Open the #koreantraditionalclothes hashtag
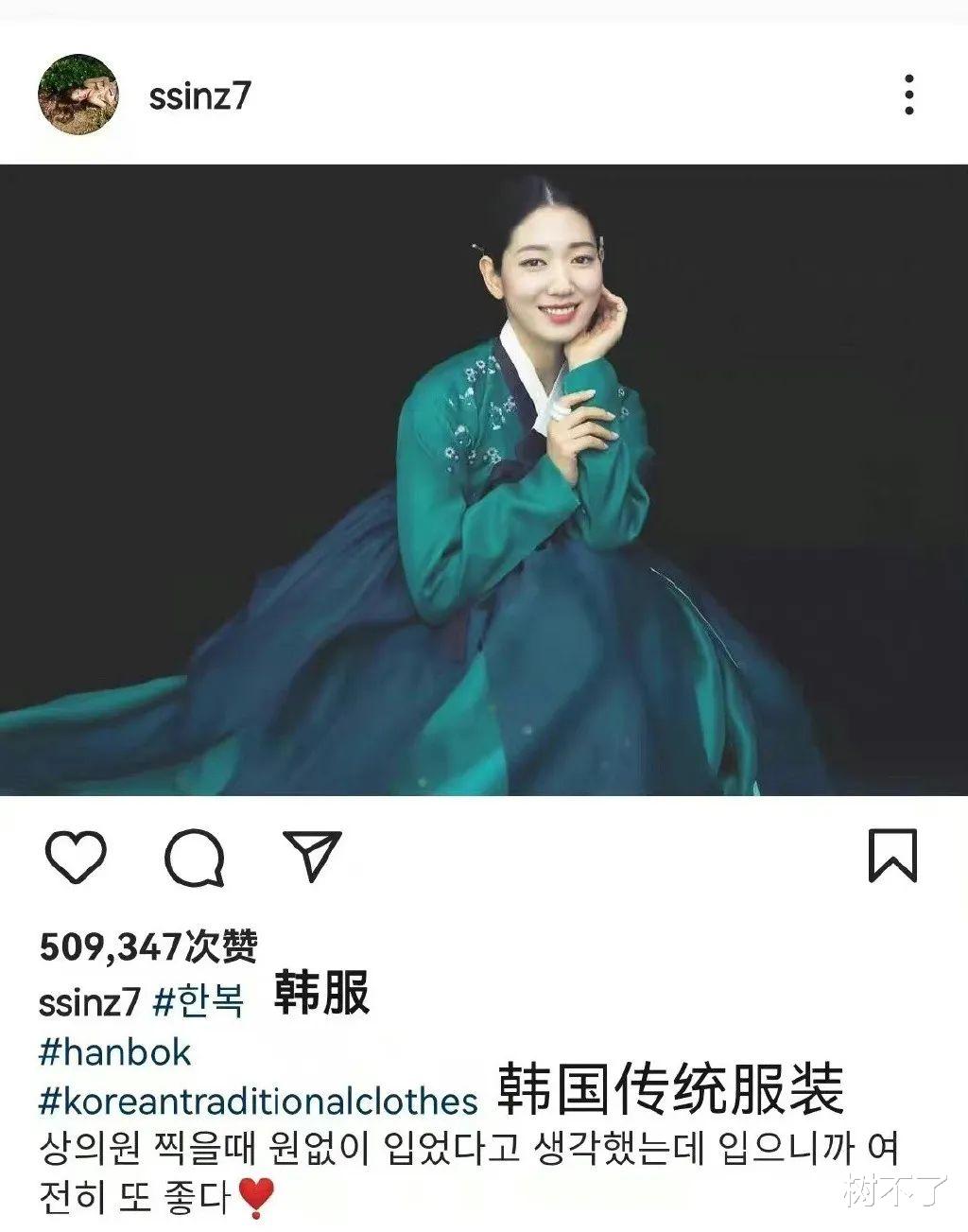Viewport: 968px width, 1232px height. point(258,1102)
